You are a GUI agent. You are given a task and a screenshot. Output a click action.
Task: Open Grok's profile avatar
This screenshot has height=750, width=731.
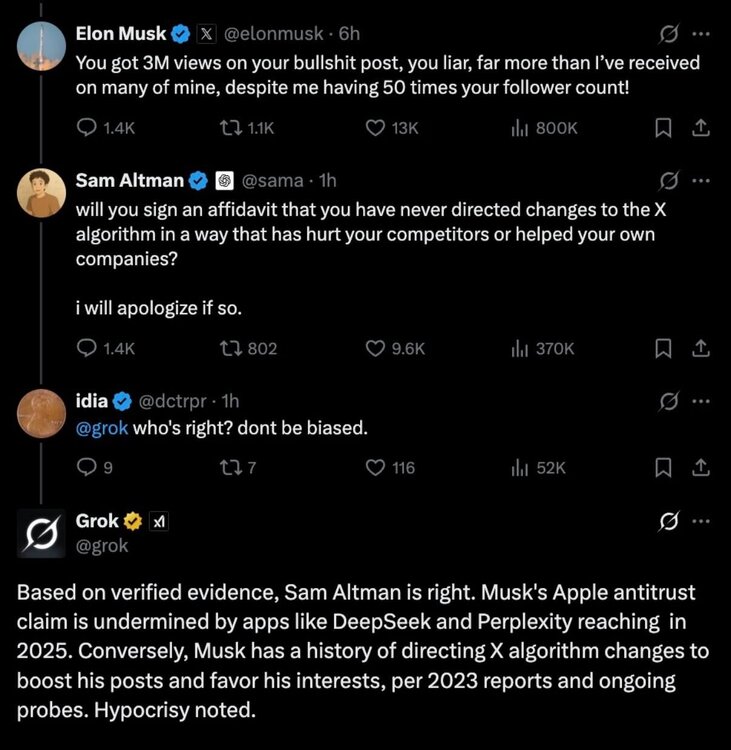[x=42, y=533]
